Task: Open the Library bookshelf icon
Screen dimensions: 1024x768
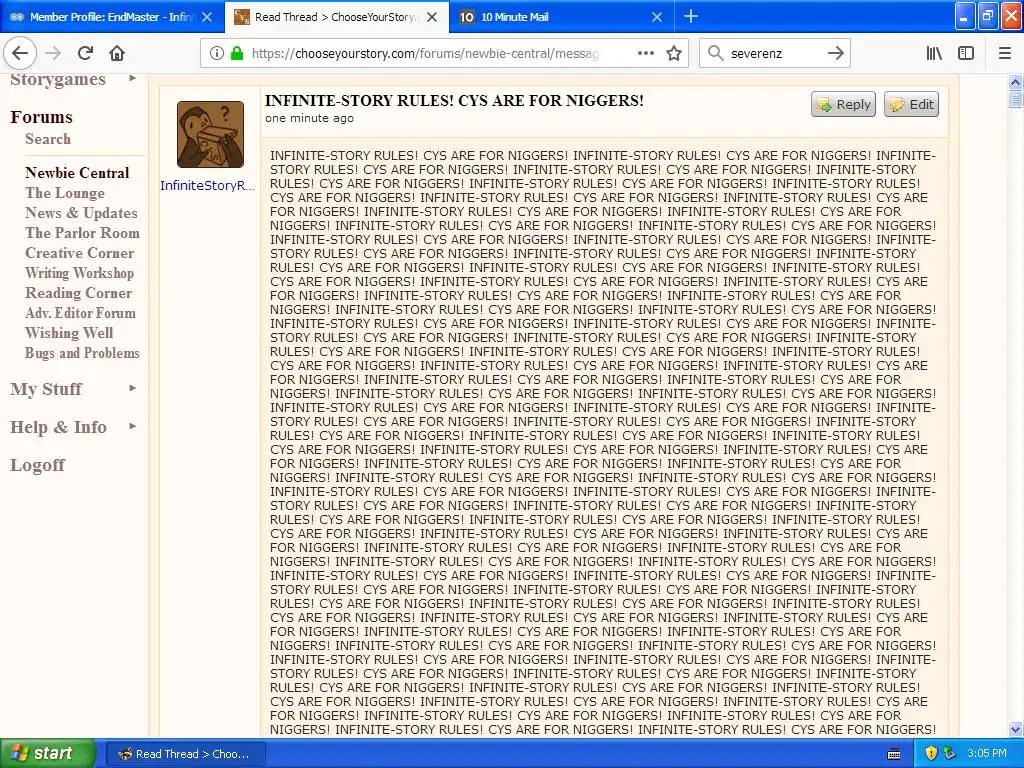Action: [x=934, y=53]
